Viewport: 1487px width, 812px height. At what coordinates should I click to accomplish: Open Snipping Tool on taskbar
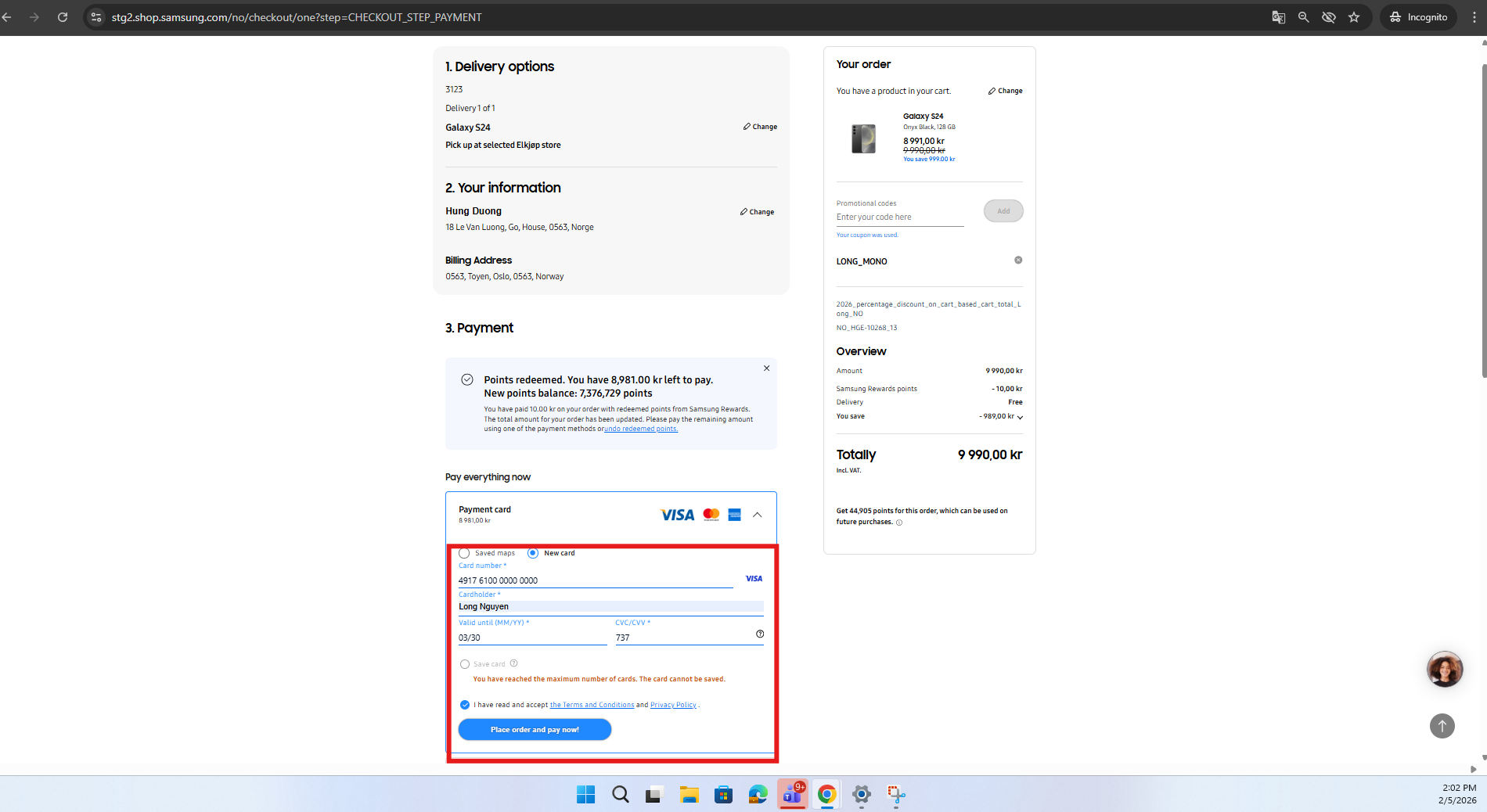pyautogui.click(x=895, y=795)
